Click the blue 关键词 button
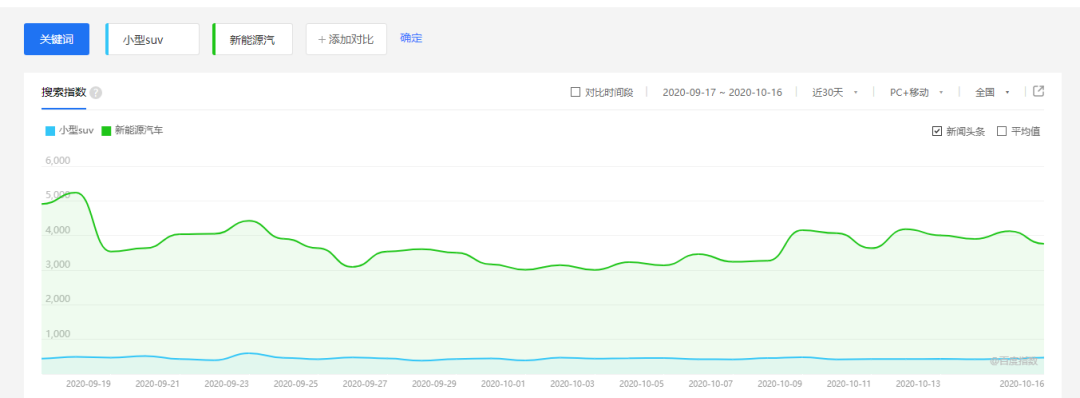1080x398 pixels. pos(56,39)
